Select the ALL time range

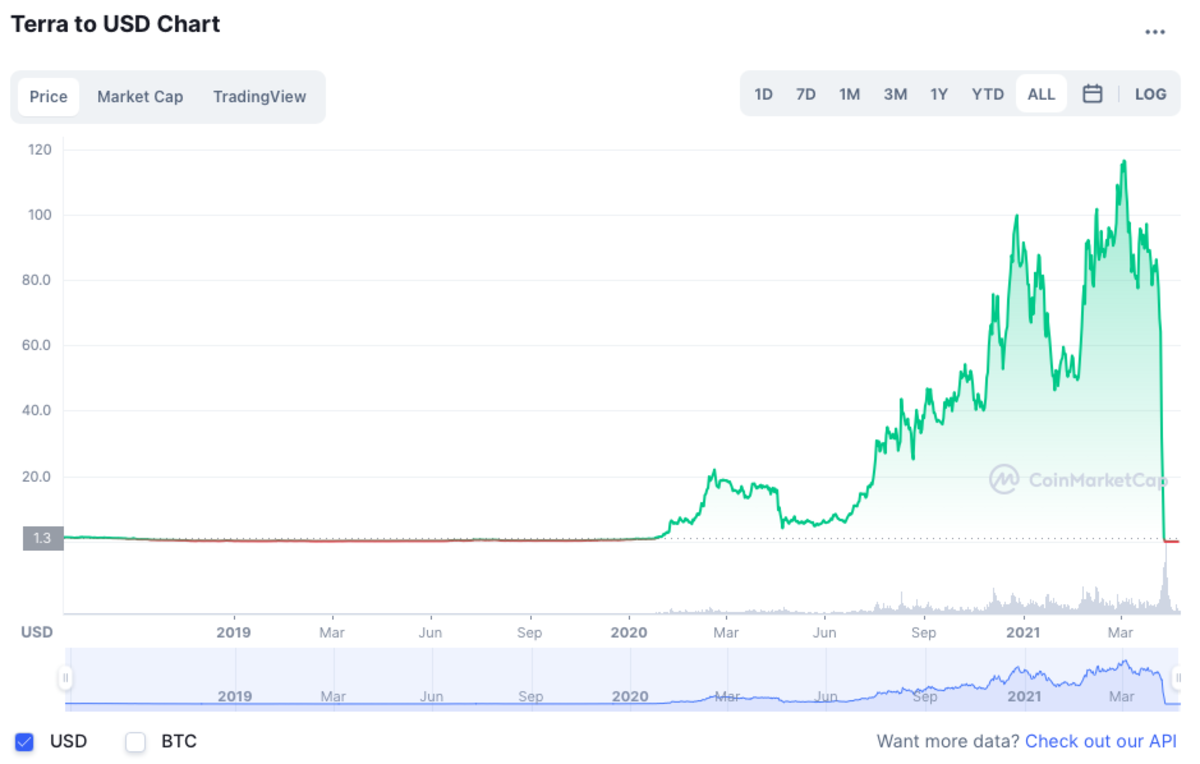tap(1041, 94)
